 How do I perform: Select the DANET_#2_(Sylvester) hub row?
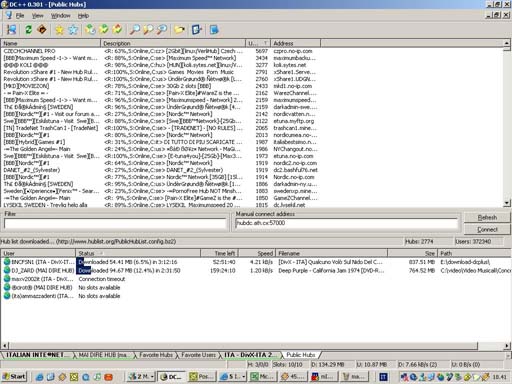(x=160, y=170)
